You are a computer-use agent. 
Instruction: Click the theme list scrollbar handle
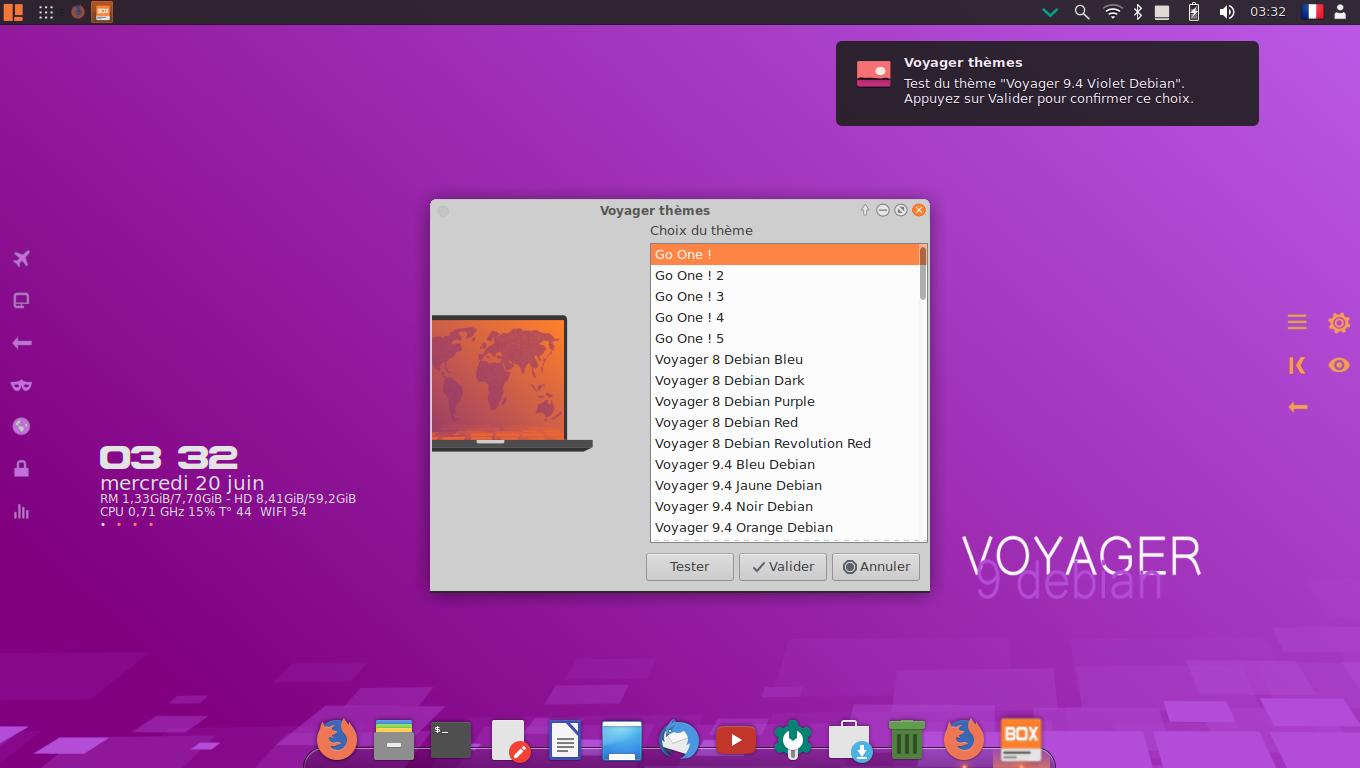[x=923, y=273]
